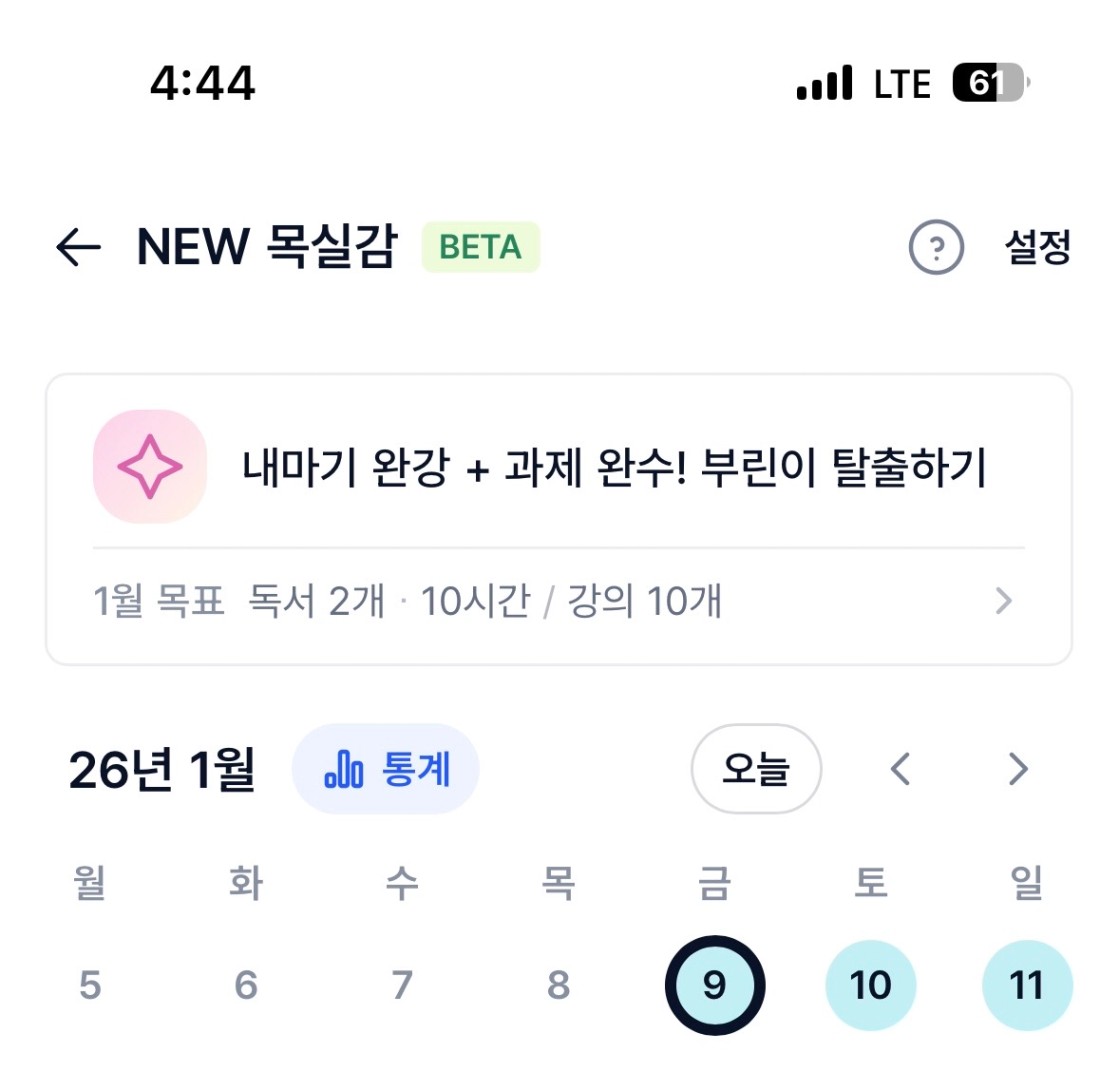Expand the January goal details chevron

1004,602
